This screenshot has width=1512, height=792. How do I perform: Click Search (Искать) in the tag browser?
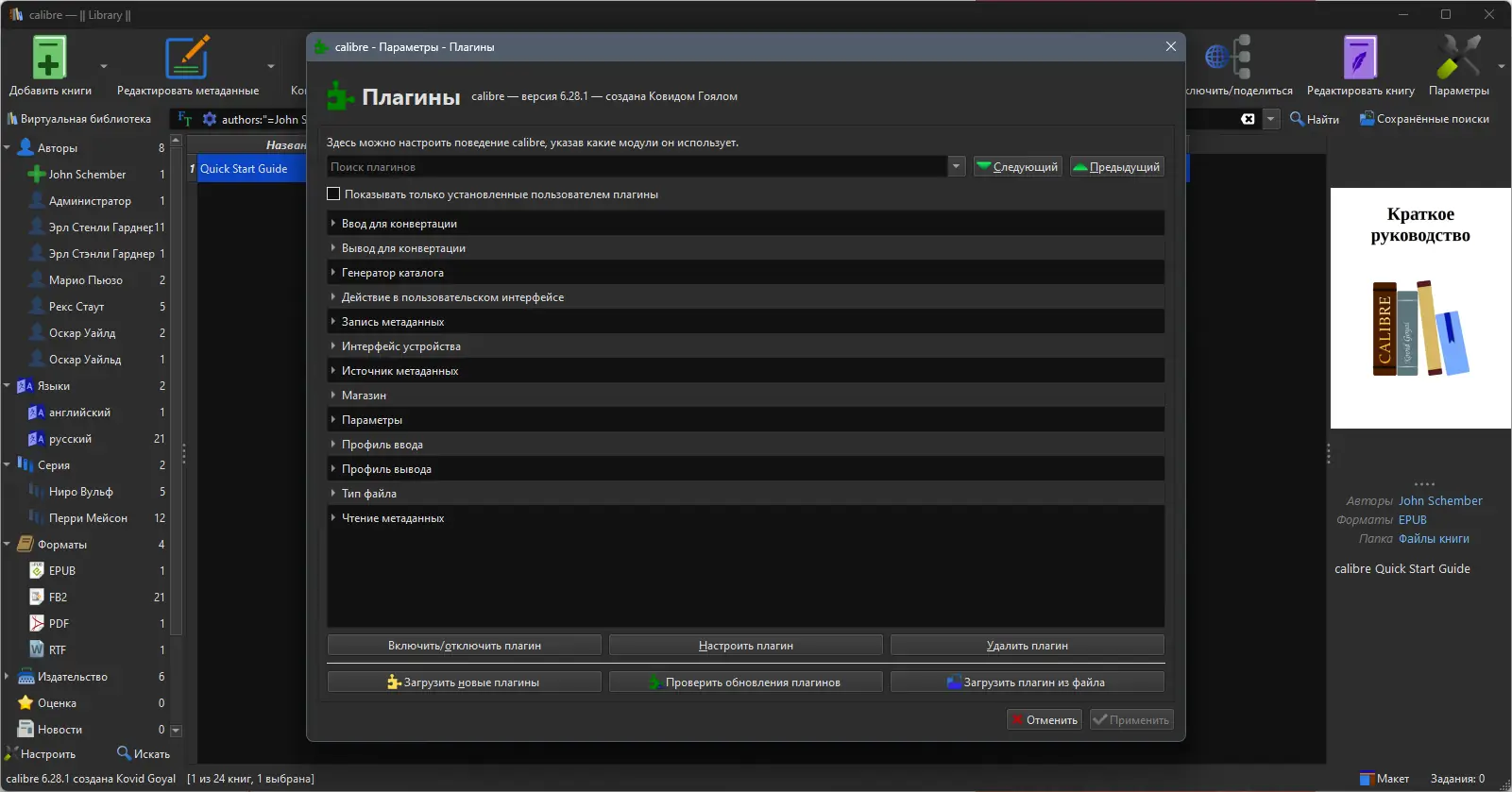click(x=144, y=753)
